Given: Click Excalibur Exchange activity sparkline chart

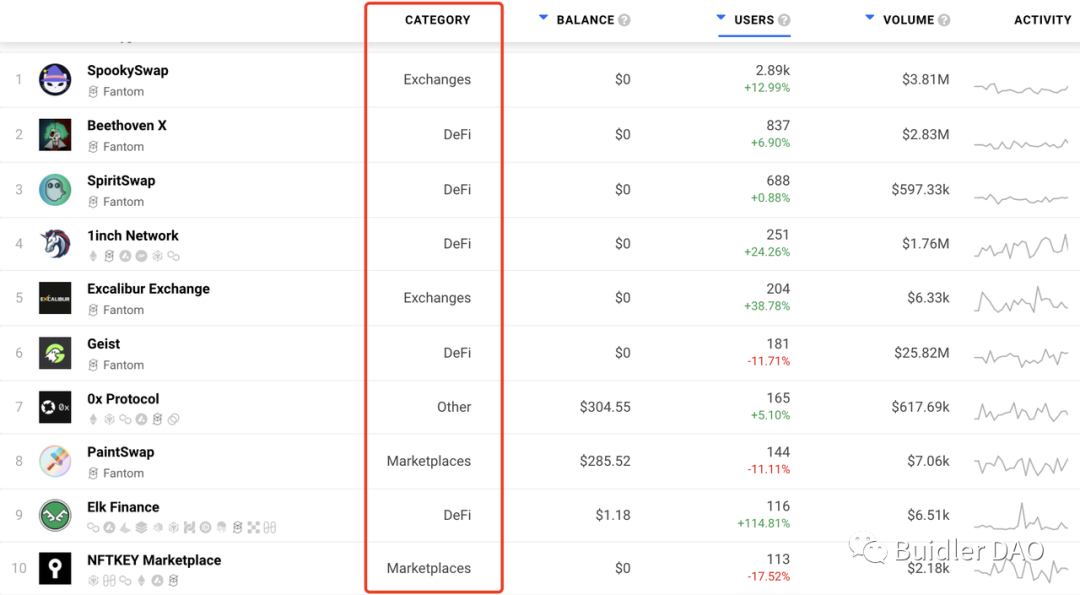Looking at the screenshot, I should pos(1021,300).
